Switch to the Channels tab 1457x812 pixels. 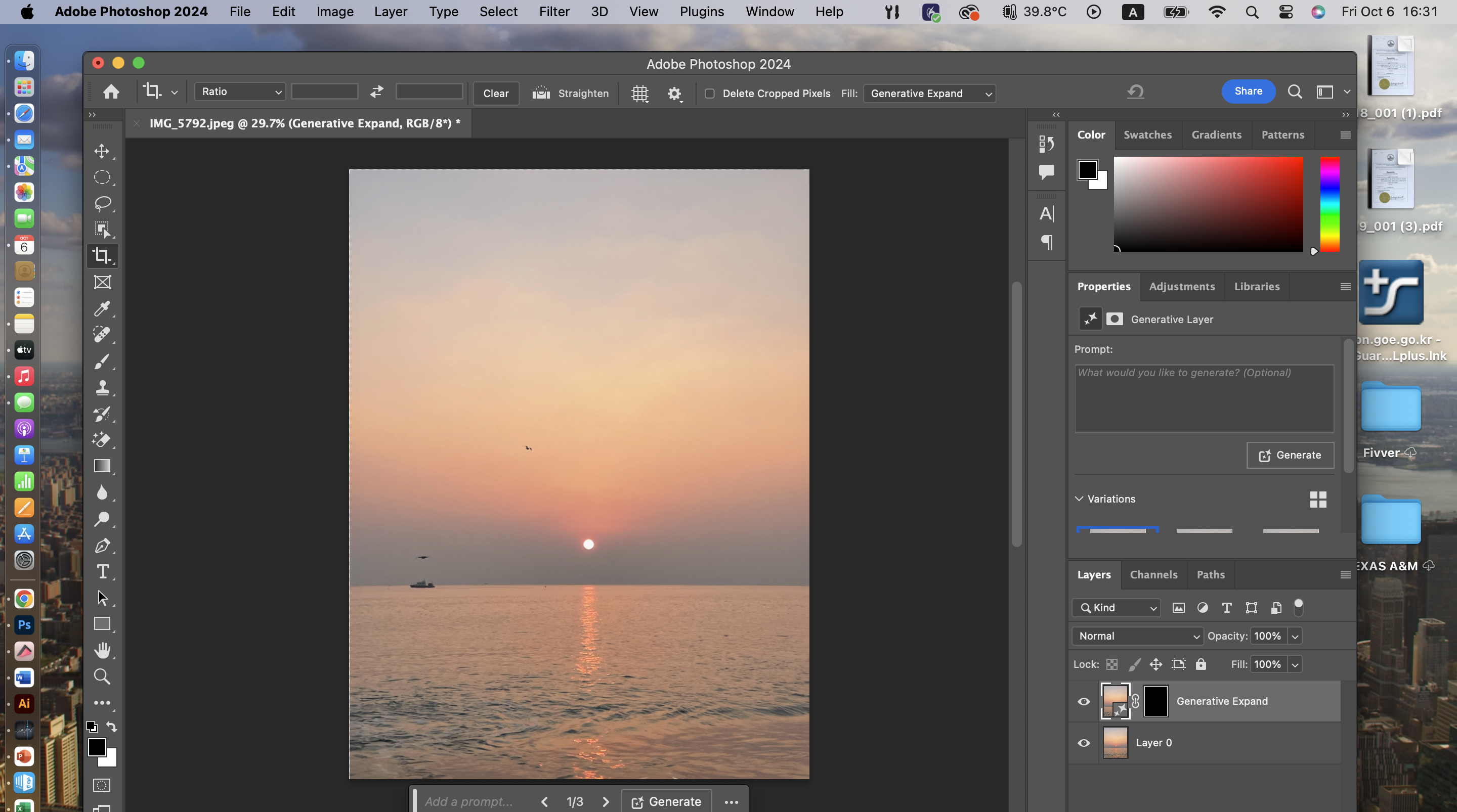point(1153,574)
